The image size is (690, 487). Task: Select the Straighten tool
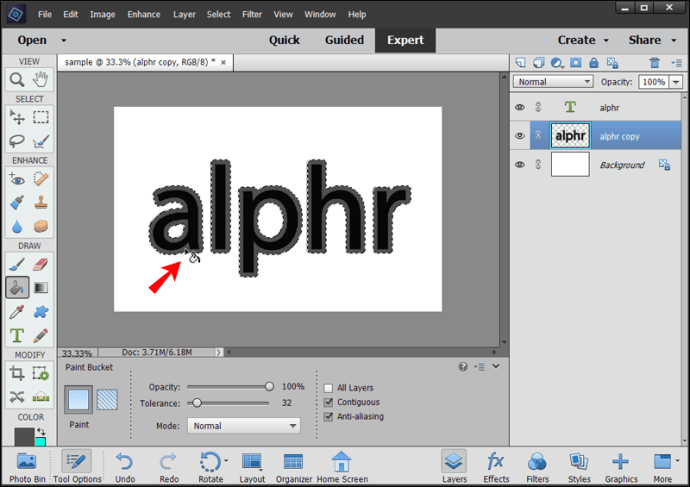click(40, 397)
